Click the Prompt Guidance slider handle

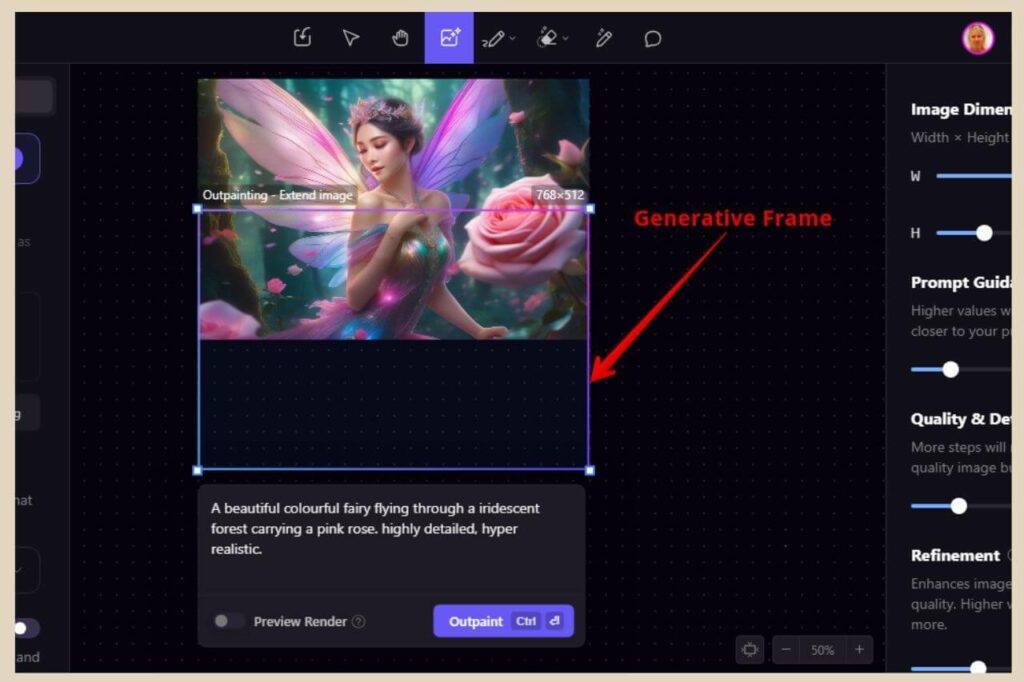[951, 370]
